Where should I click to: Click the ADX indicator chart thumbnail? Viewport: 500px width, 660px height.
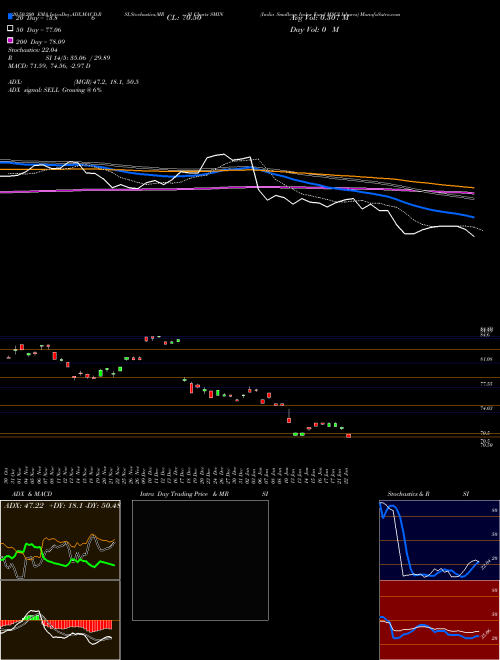pos(60,540)
